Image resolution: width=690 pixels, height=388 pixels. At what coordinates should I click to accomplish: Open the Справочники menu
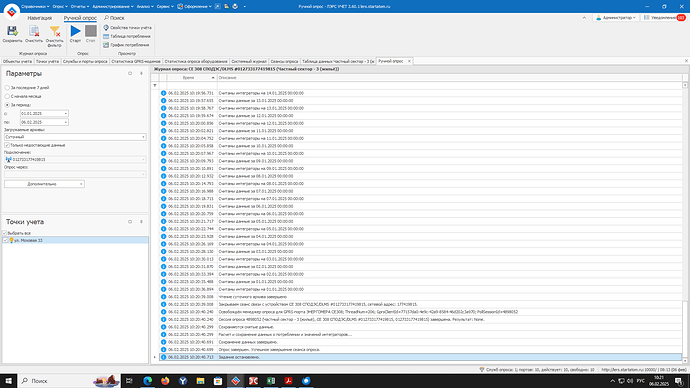pyautogui.click(x=35, y=7)
